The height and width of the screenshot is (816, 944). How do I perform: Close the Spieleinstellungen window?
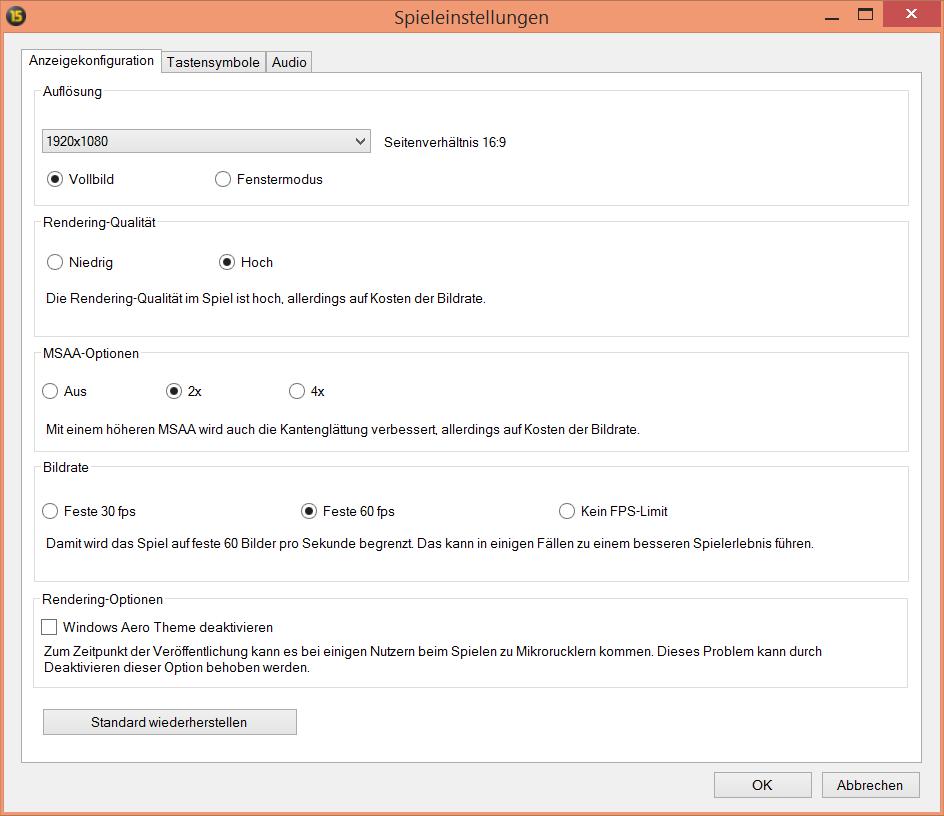click(x=911, y=14)
